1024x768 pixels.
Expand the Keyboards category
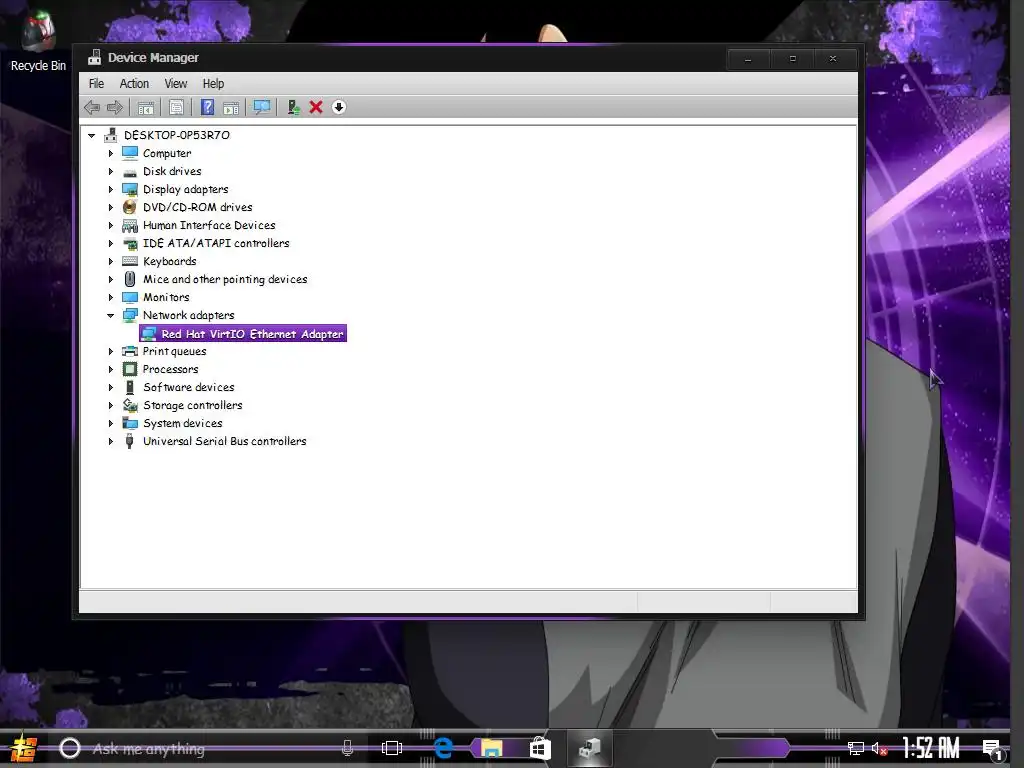(110, 261)
